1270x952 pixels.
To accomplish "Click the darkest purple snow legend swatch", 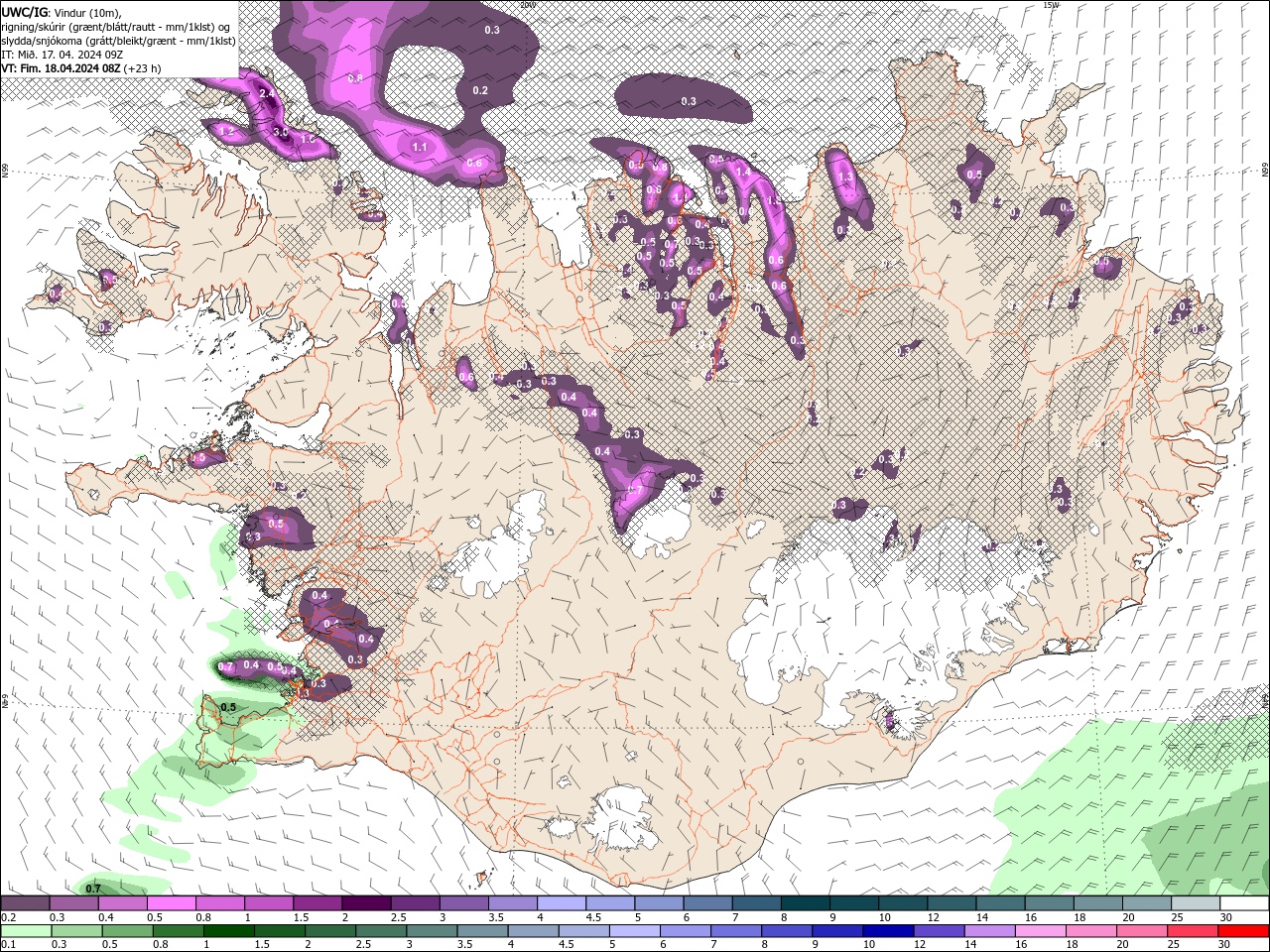I will [x=365, y=903].
